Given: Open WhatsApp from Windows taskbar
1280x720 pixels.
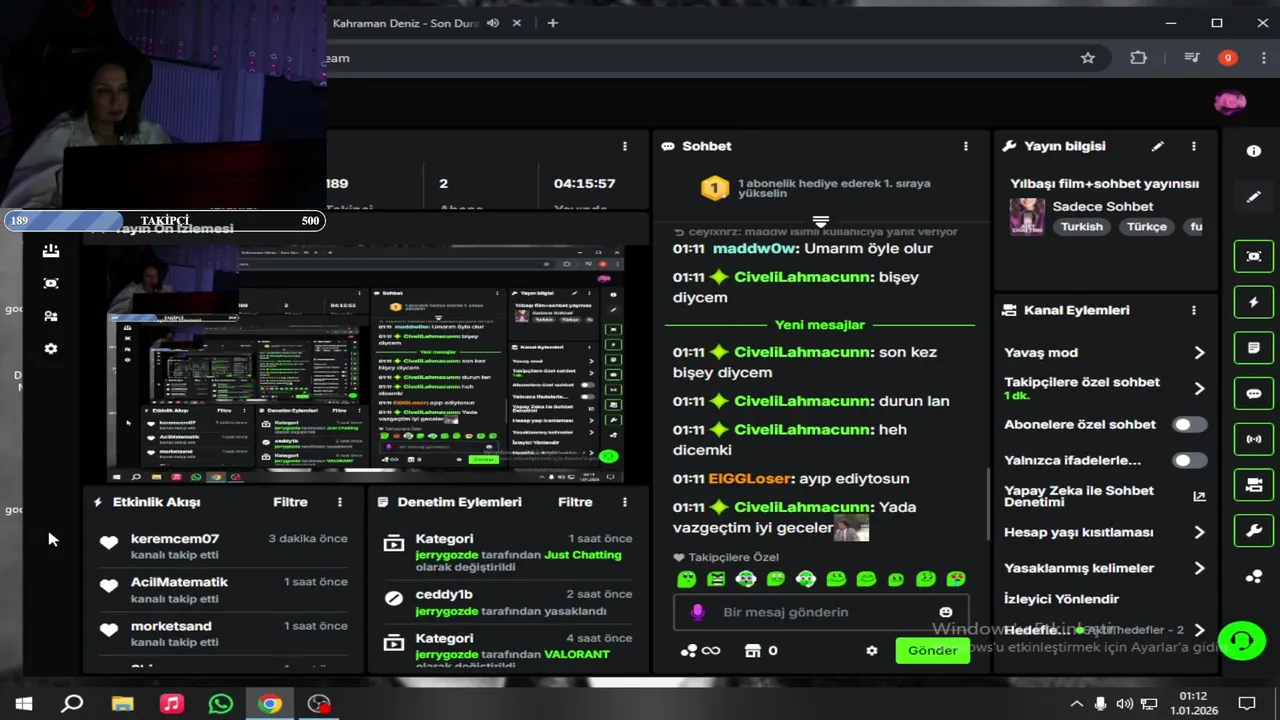Looking at the screenshot, I should click(221, 704).
